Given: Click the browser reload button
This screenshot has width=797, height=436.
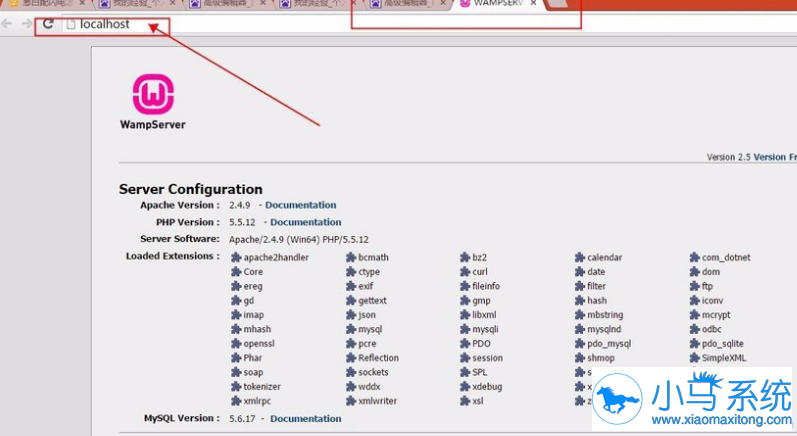Looking at the screenshot, I should (48, 24).
